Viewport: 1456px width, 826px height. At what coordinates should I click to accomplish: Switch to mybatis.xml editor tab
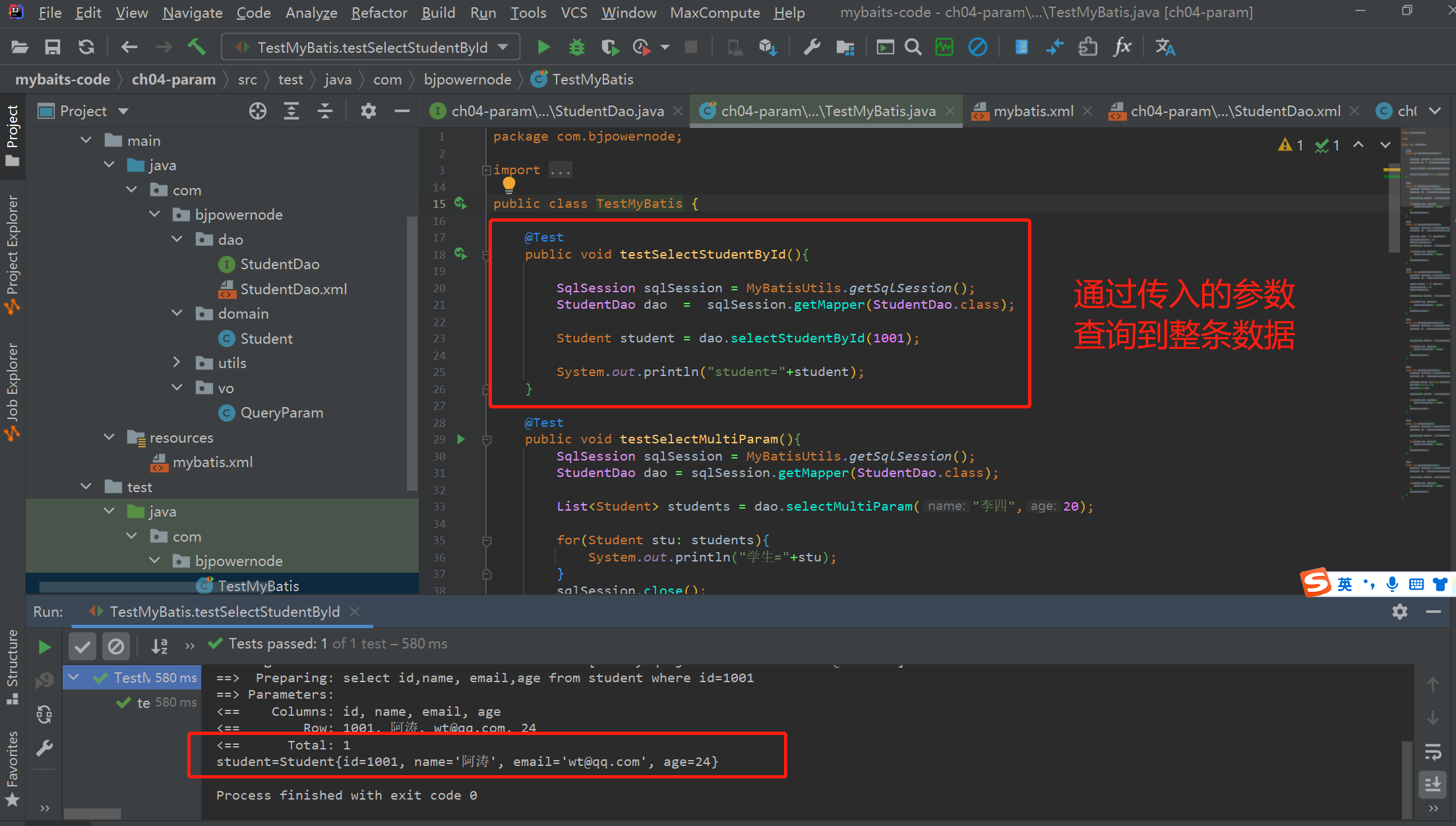click(1033, 111)
